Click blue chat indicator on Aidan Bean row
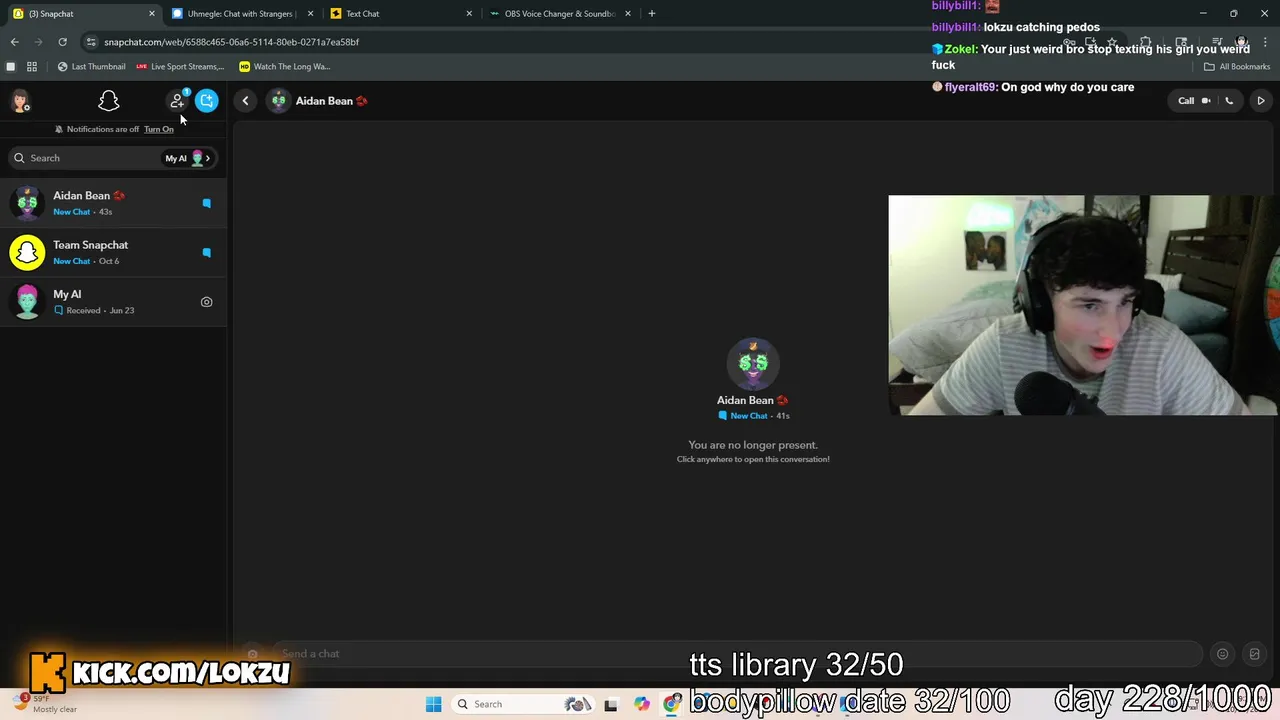Screen dimensions: 1280x720 click(206, 203)
